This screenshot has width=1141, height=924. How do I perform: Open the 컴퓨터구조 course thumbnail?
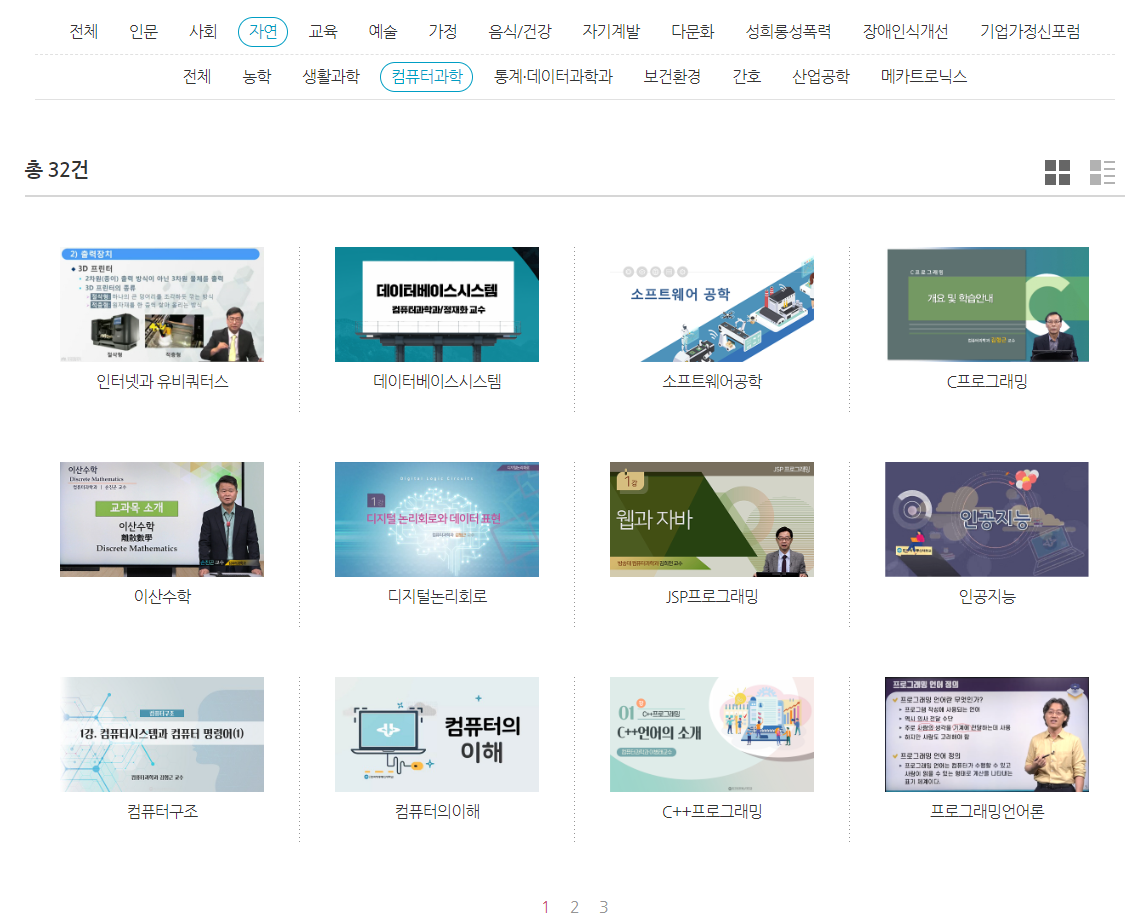coord(162,735)
